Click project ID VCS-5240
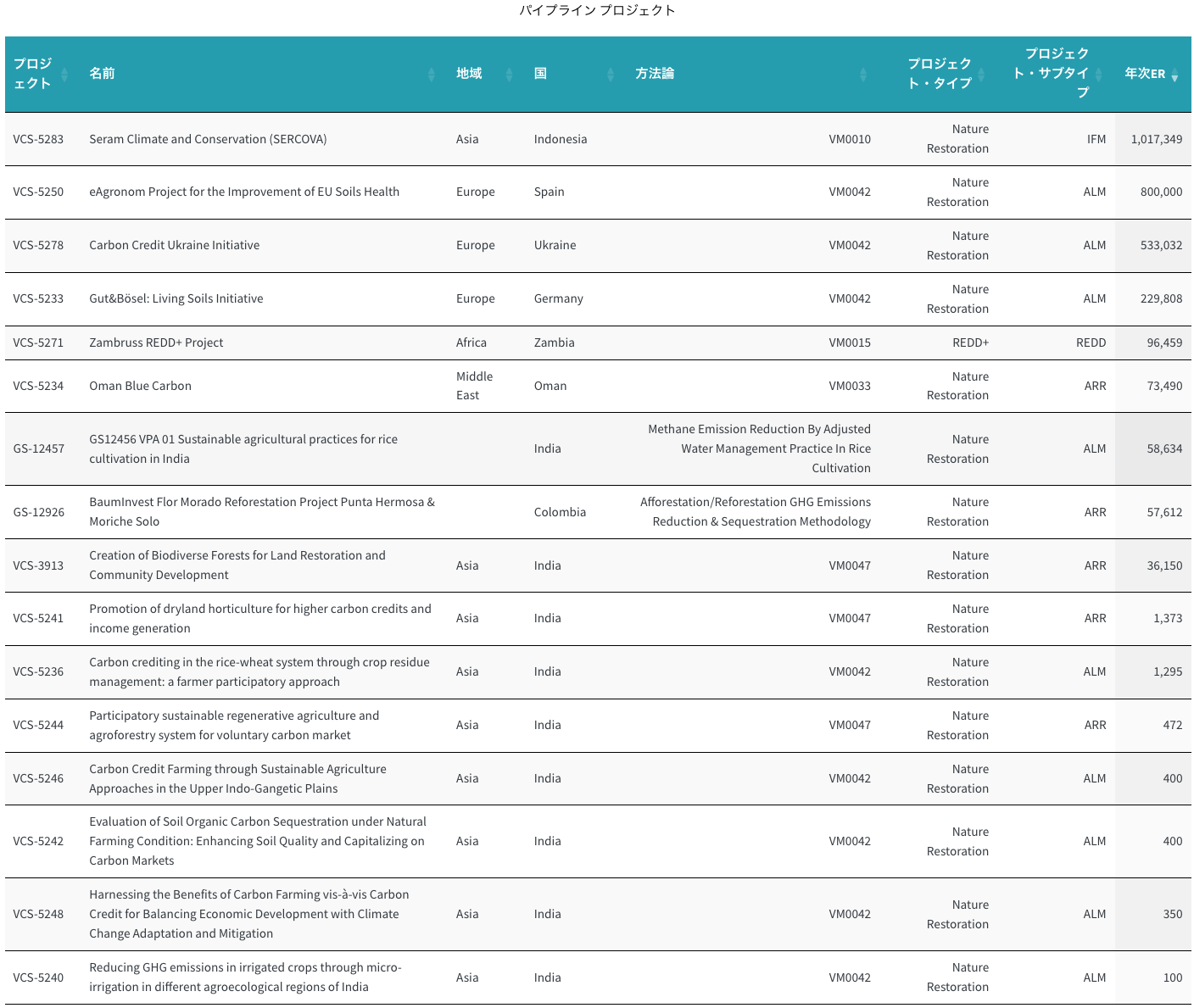 tap(38, 977)
